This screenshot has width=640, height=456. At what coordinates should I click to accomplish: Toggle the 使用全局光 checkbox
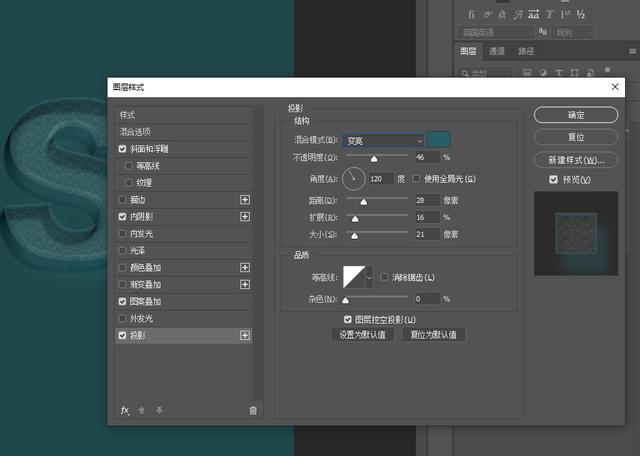[417, 179]
